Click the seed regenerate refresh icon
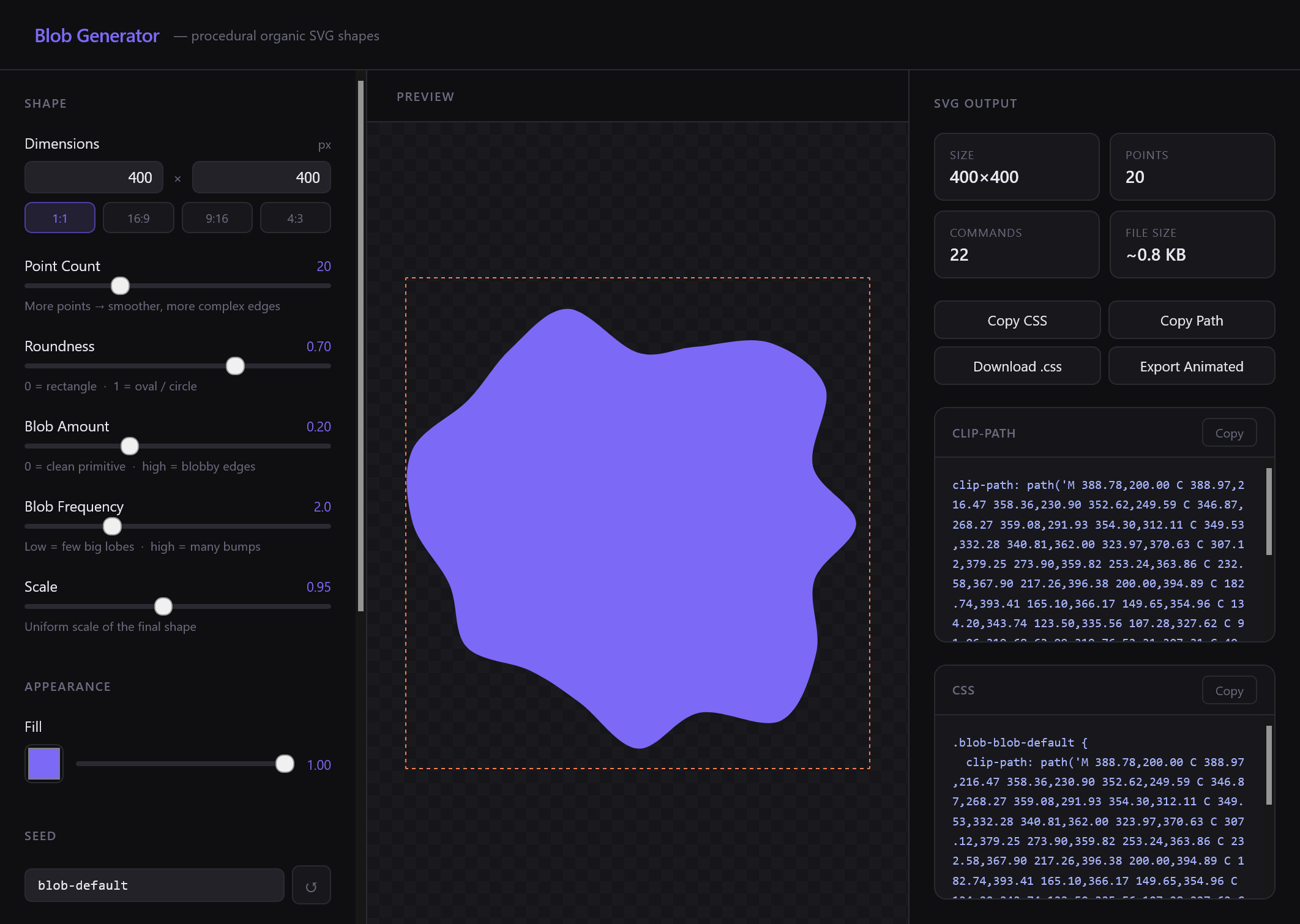The width and height of the screenshot is (1300, 924). [311, 885]
